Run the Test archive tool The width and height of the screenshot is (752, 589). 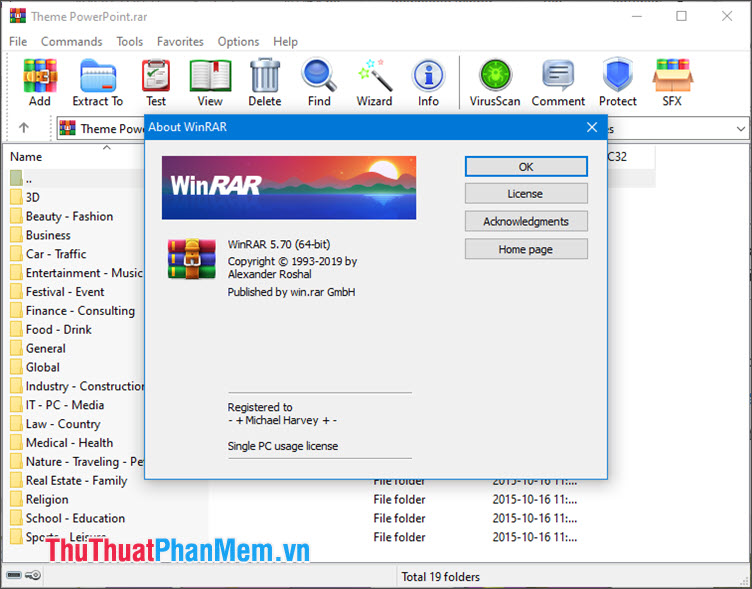click(x=156, y=82)
